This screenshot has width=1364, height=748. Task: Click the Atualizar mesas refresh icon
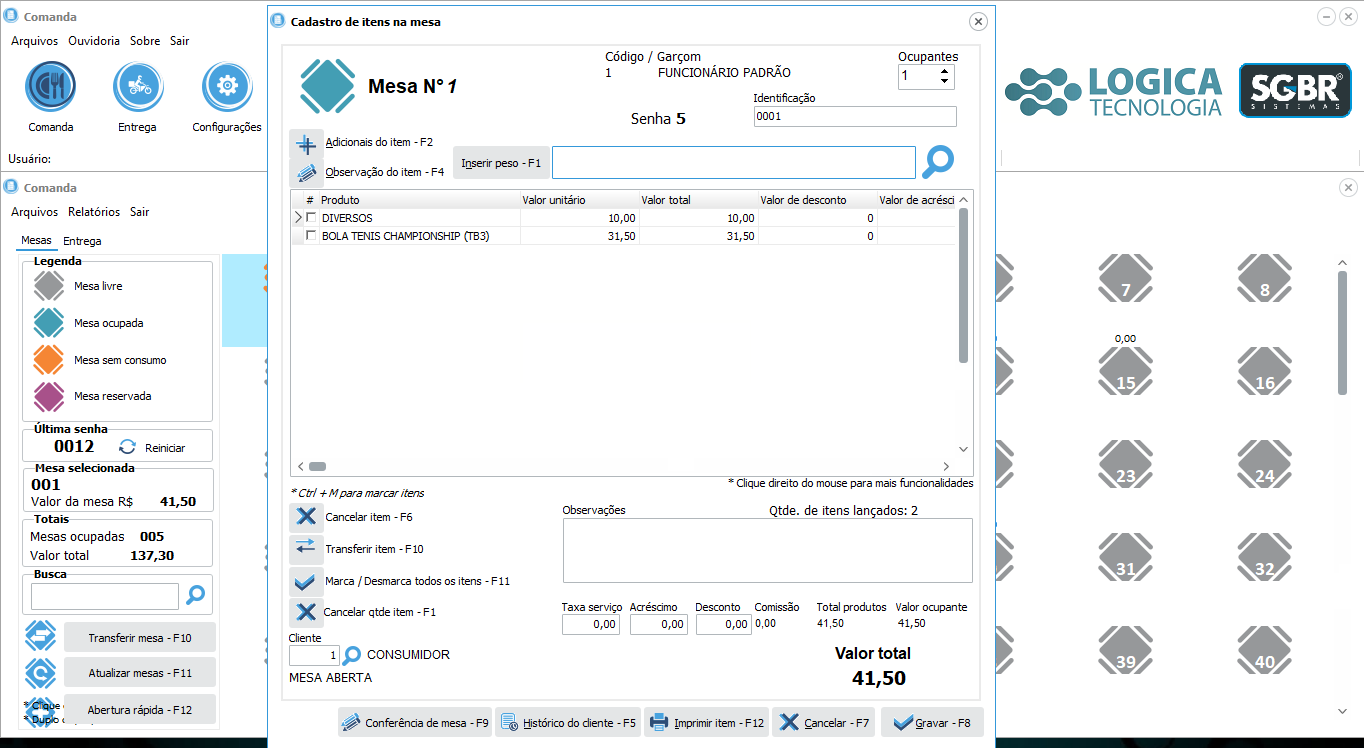coord(40,672)
